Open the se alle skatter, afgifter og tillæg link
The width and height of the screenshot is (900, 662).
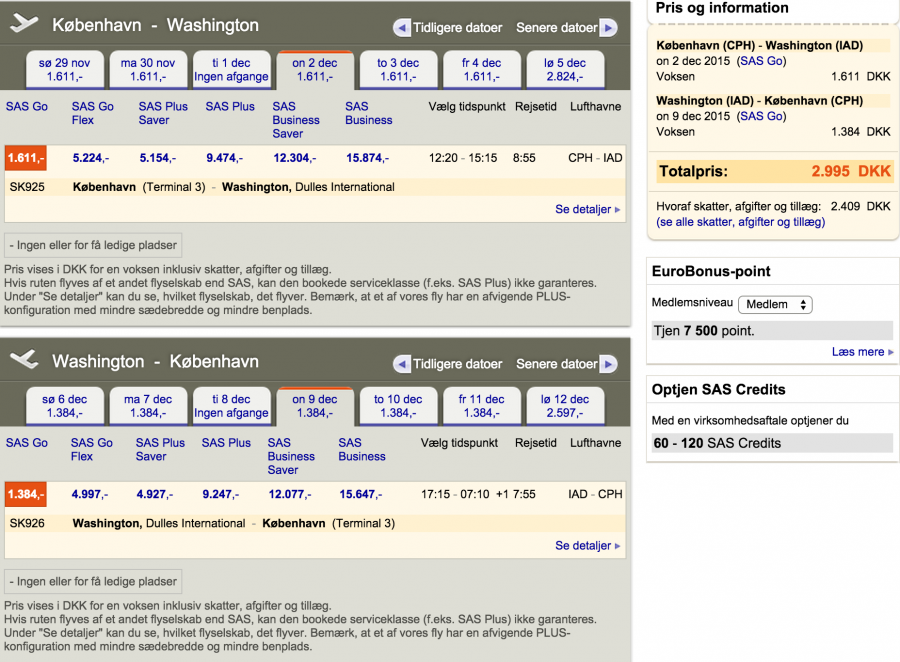click(x=740, y=222)
